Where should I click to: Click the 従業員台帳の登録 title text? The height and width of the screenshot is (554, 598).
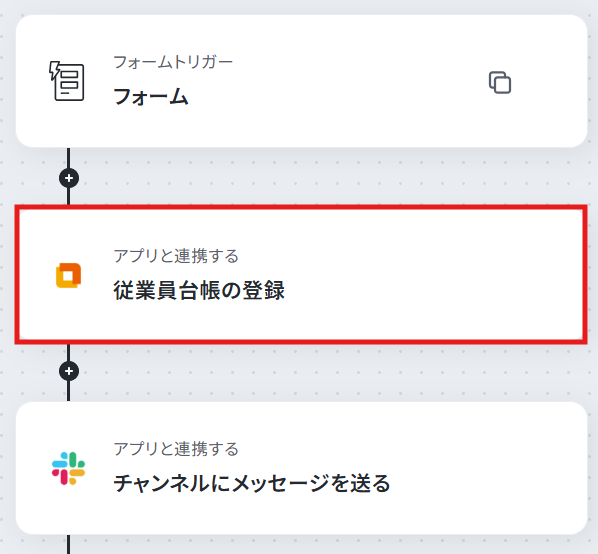click(x=199, y=290)
